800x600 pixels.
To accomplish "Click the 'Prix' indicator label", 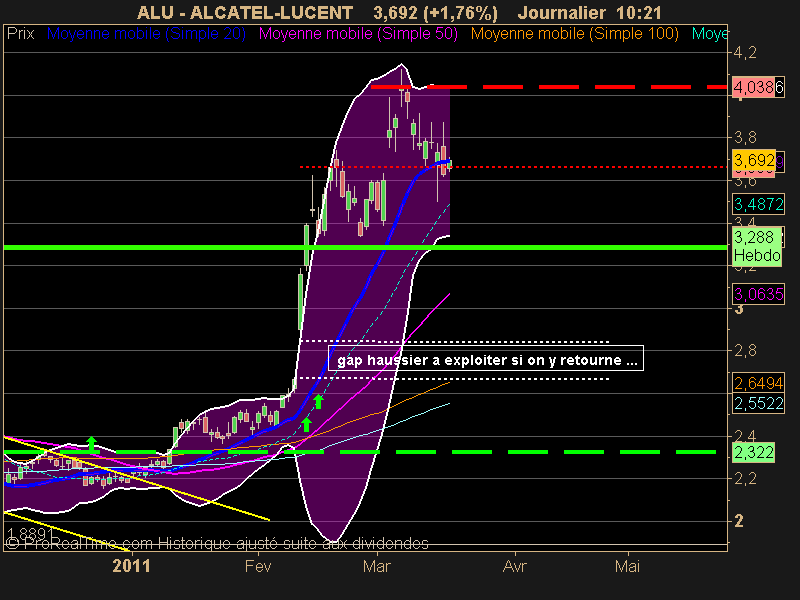I will coord(20,34).
